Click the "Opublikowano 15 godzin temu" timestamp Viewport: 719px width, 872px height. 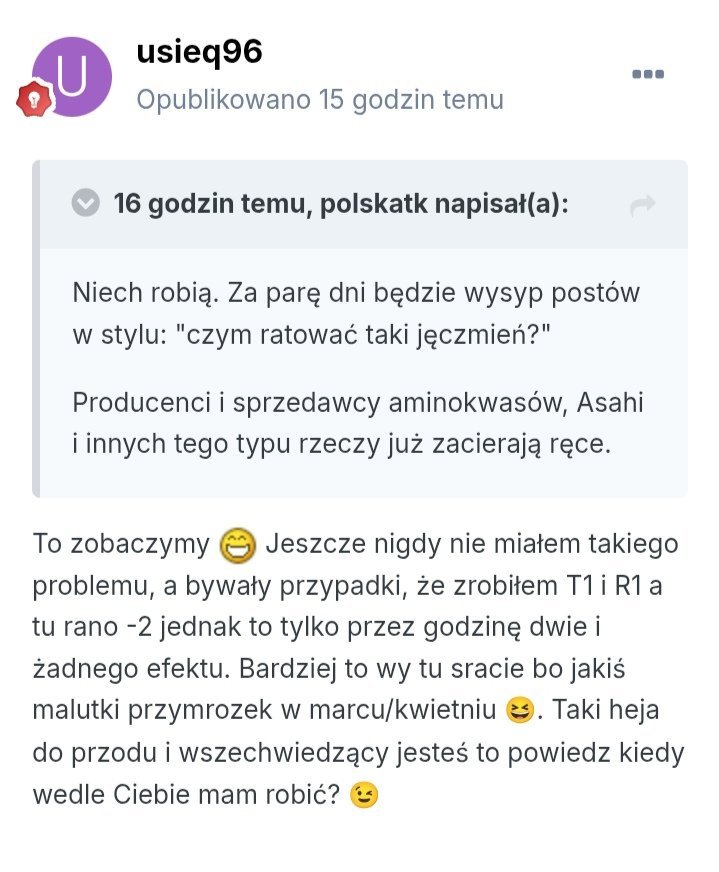click(320, 100)
